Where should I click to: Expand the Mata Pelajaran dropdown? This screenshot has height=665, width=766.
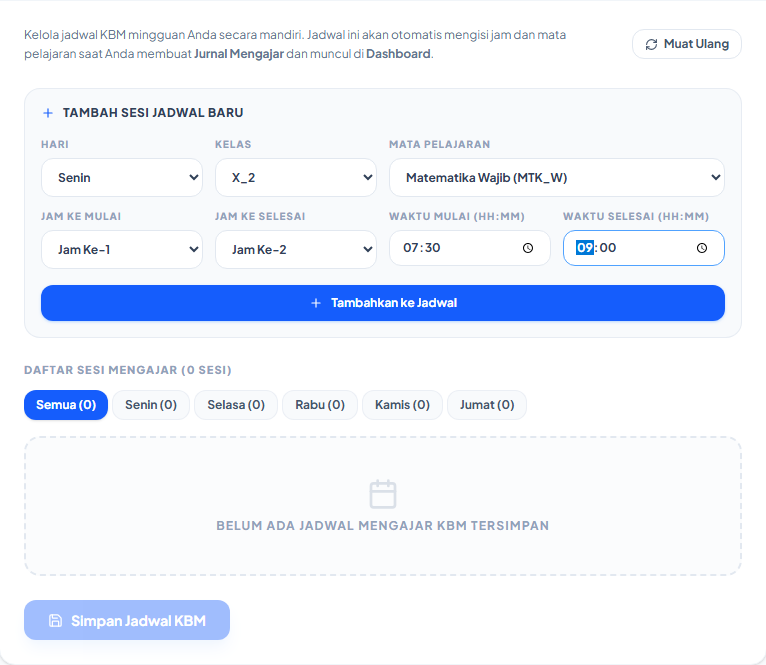[x=557, y=178]
